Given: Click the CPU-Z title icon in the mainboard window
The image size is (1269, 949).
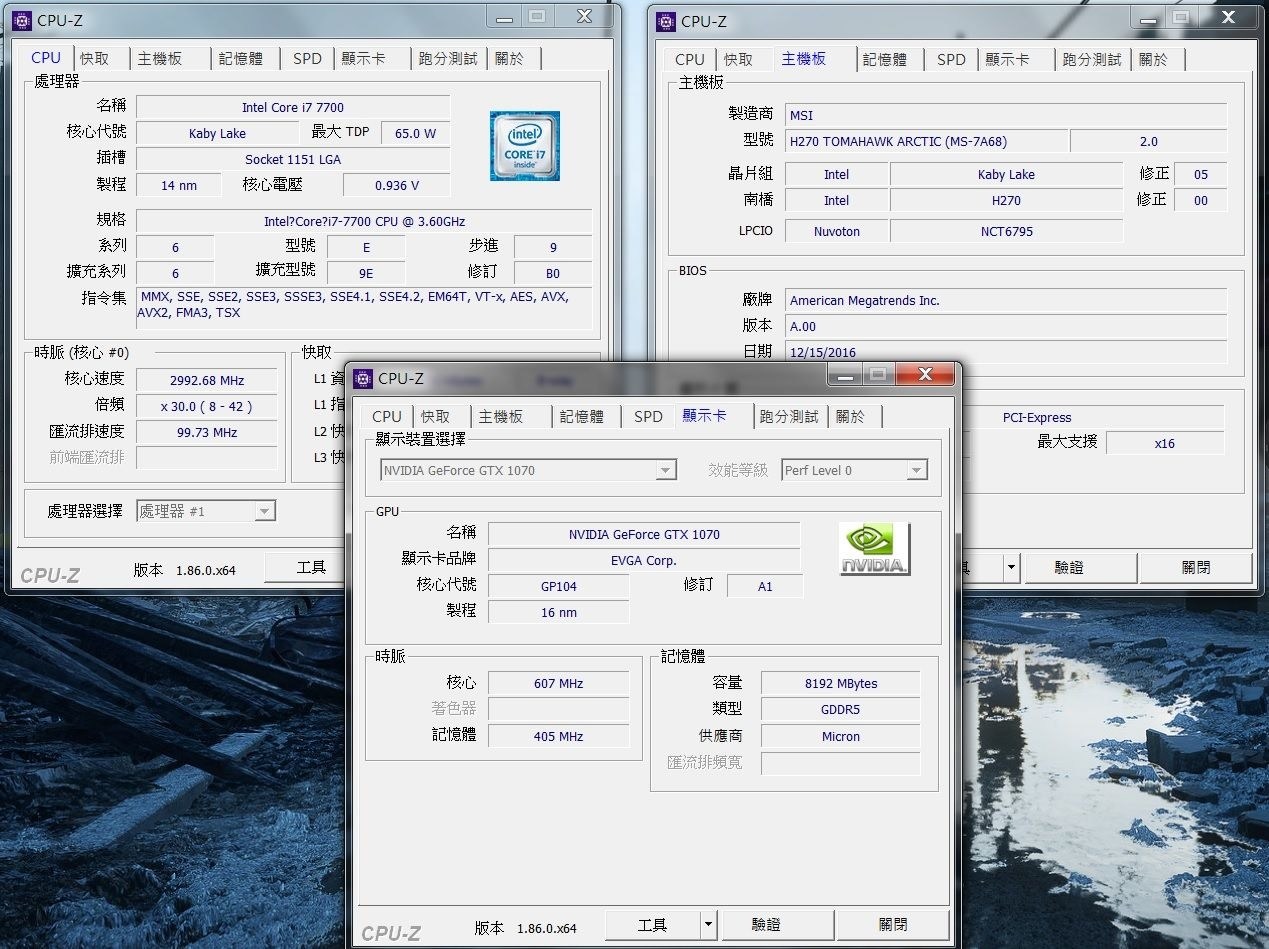Looking at the screenshot, I should coord(666,21).
